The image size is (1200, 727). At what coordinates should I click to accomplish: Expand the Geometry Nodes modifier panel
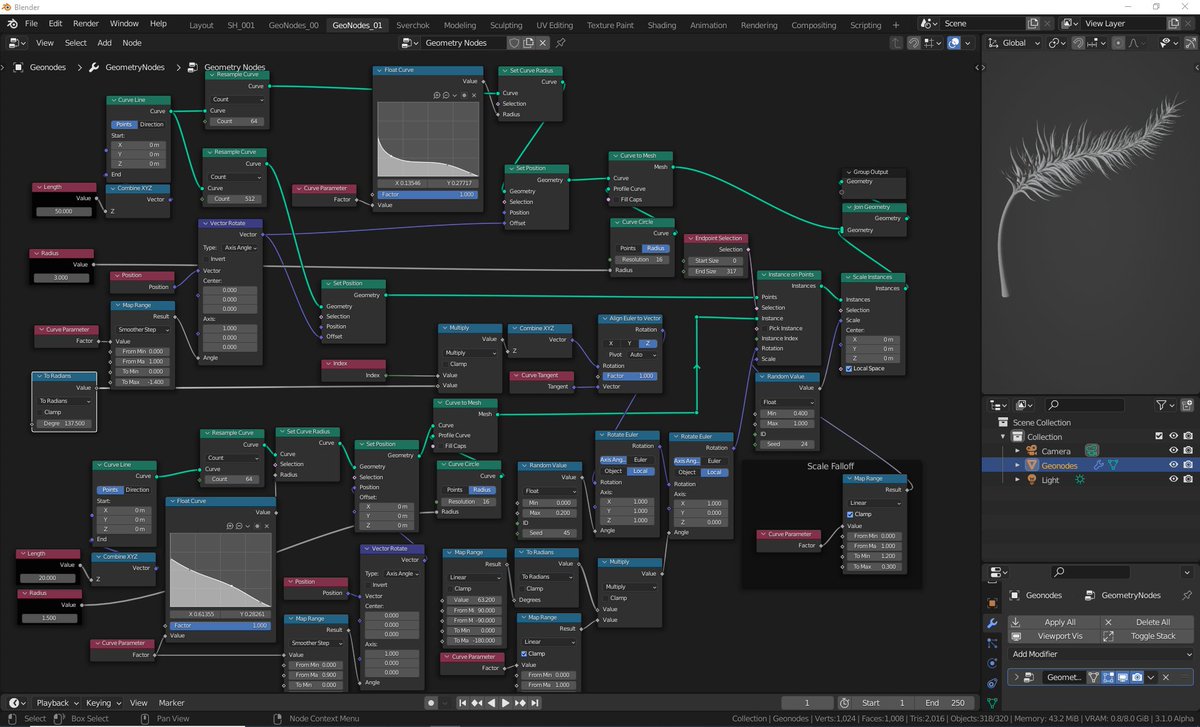click(x=1019, y=677)
